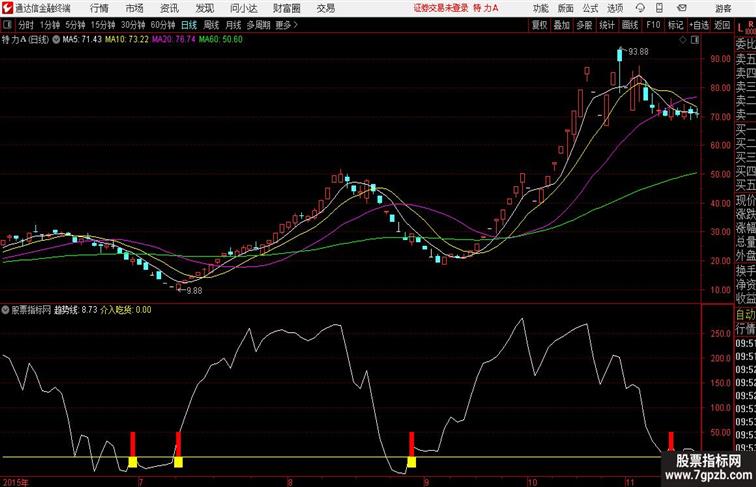Click the 标记 mark button
The width and height of the screenshot is (756, 487).
(675, 25)
